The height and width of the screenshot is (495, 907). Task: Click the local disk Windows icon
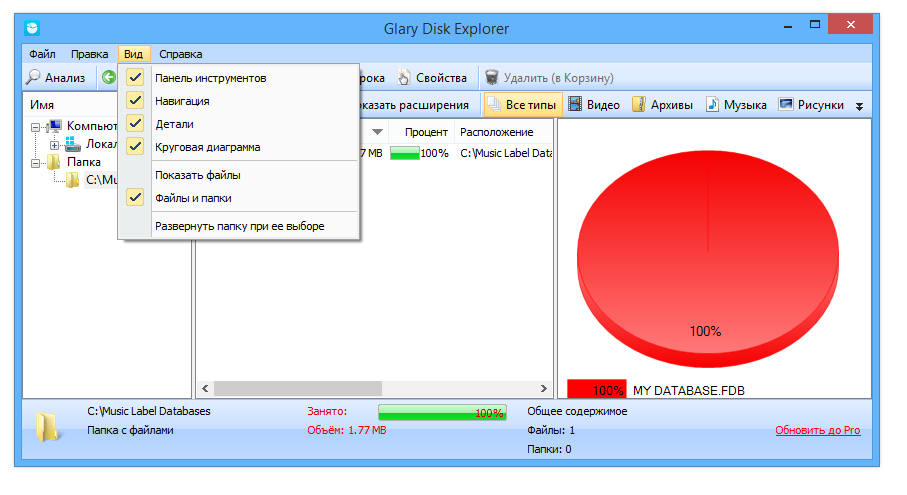pos(72,144)
